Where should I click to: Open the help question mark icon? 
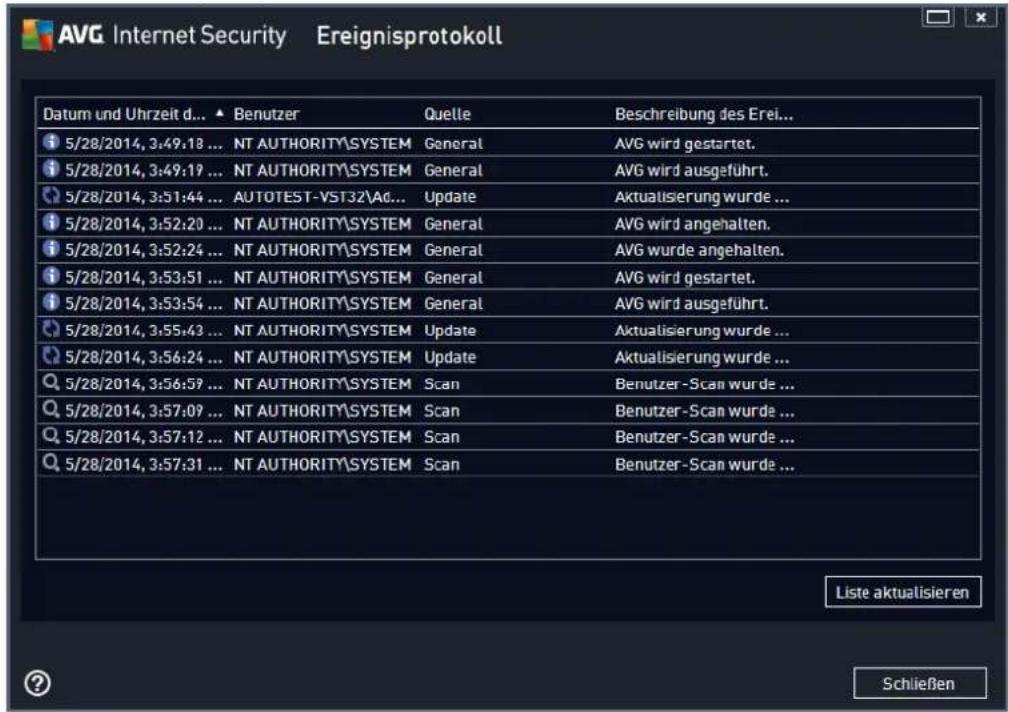[37, 683]
